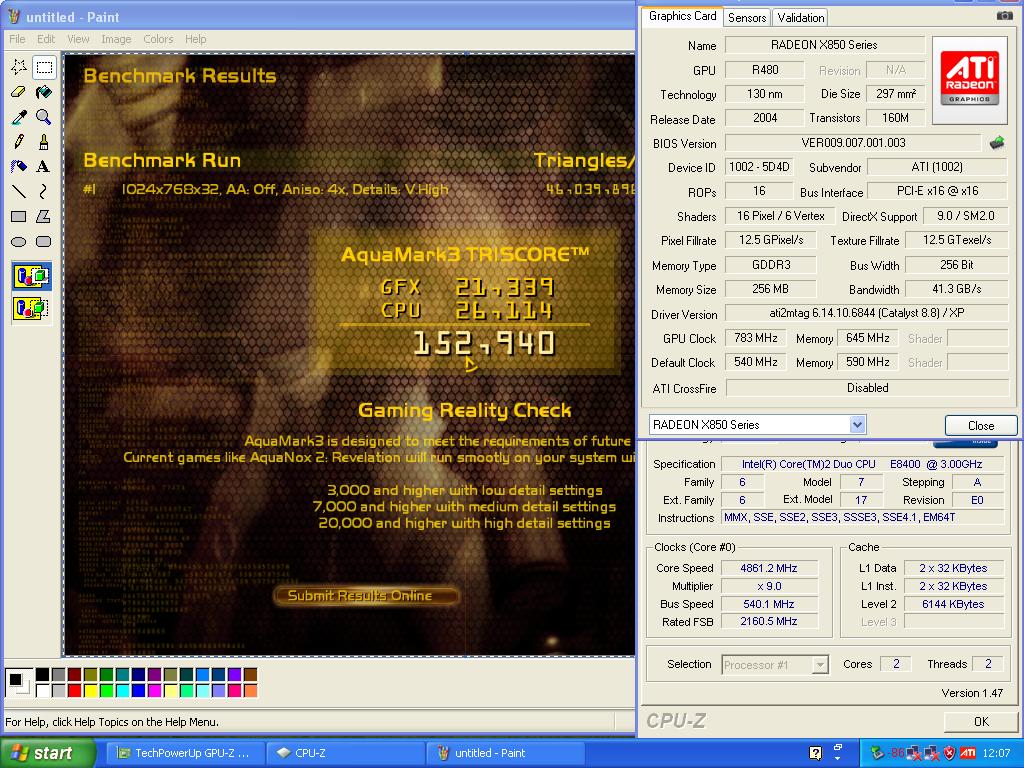Image resolution: width=1024 pixels, height=768 pixels.
Task: Choose the Rounded Rectangle tool
Action: 44,242
